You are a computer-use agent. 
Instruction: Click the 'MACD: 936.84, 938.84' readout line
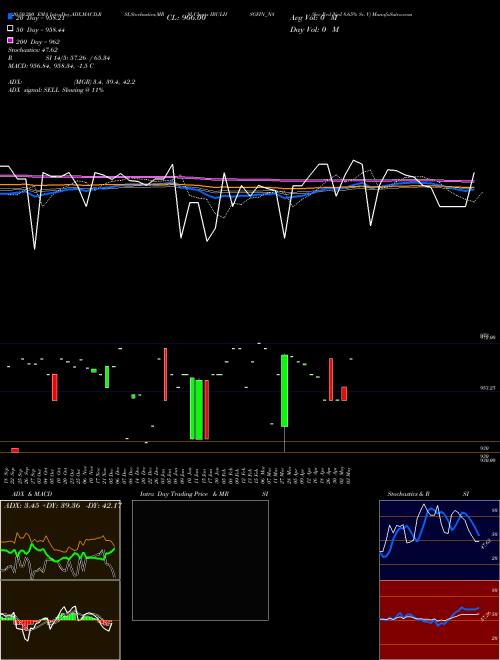(x=51, y=66)
